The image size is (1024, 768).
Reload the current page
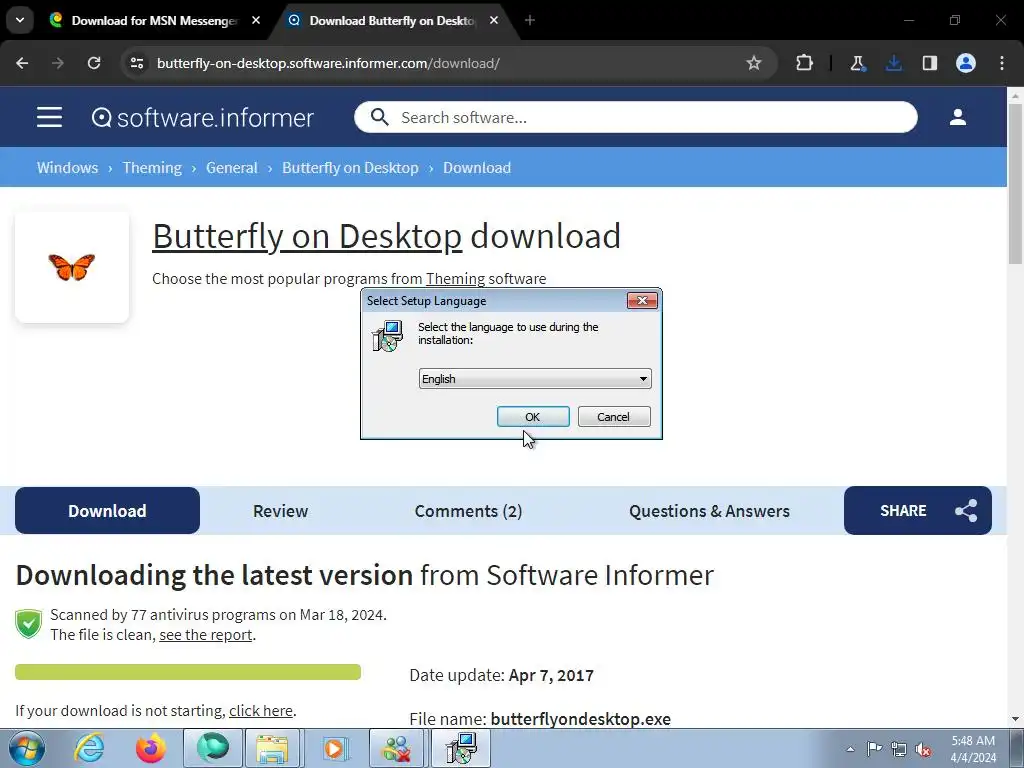coord(94,63)
